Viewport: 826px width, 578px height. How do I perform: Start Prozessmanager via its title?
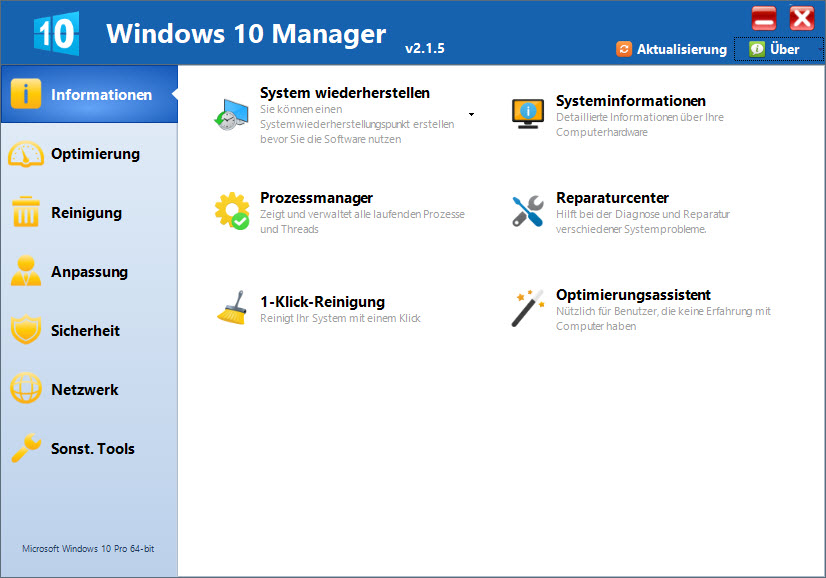coord(316,198)
